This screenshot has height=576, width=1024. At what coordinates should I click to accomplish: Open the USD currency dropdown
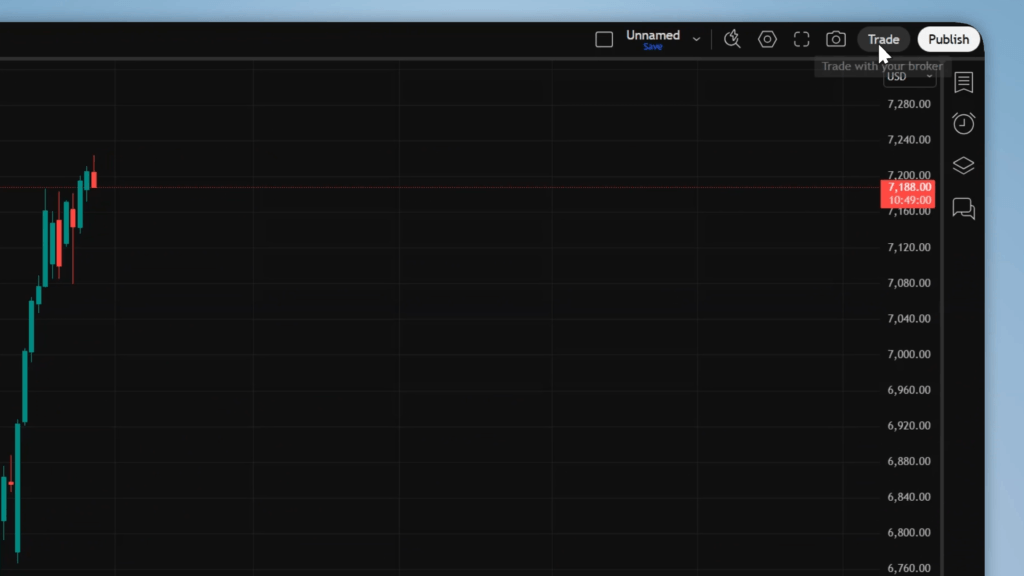pos(909,77)
